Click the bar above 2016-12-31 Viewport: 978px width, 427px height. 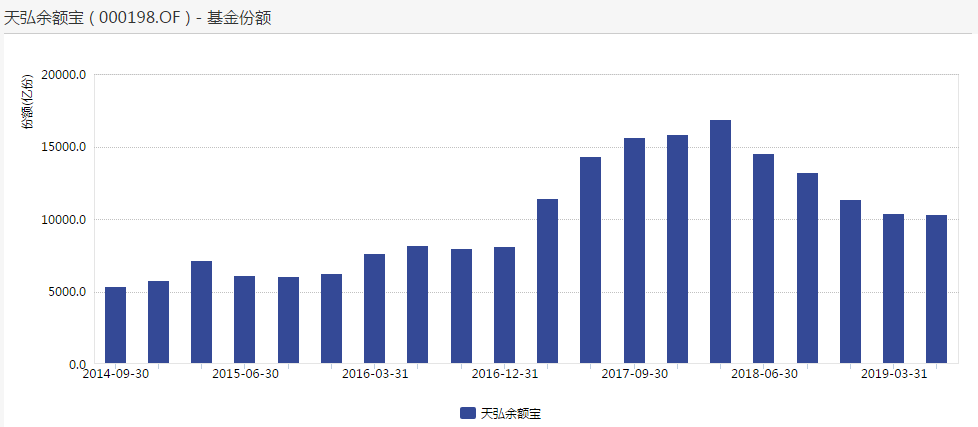click(505, 305)
